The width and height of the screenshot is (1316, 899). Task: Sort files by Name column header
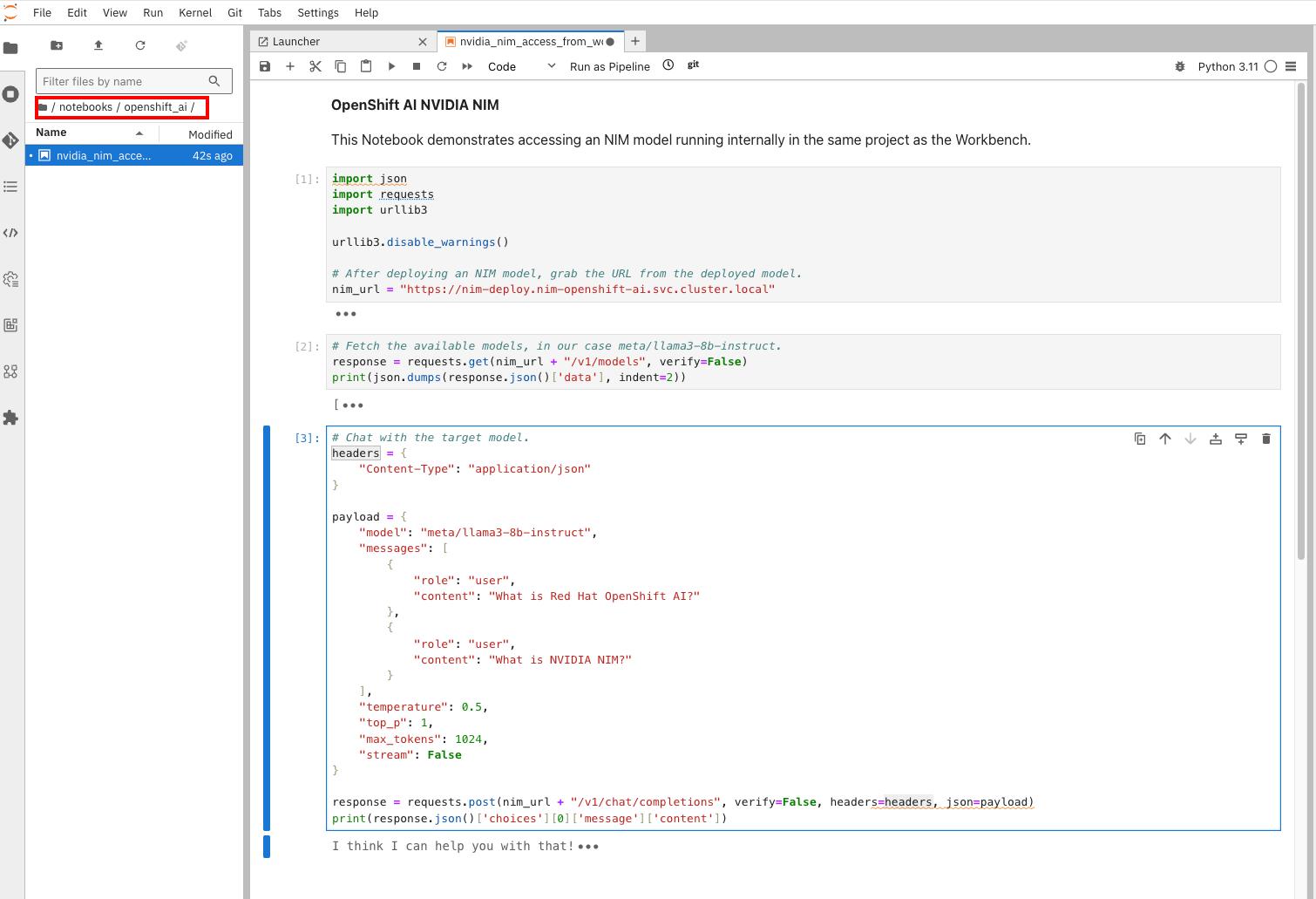point(90,133)
